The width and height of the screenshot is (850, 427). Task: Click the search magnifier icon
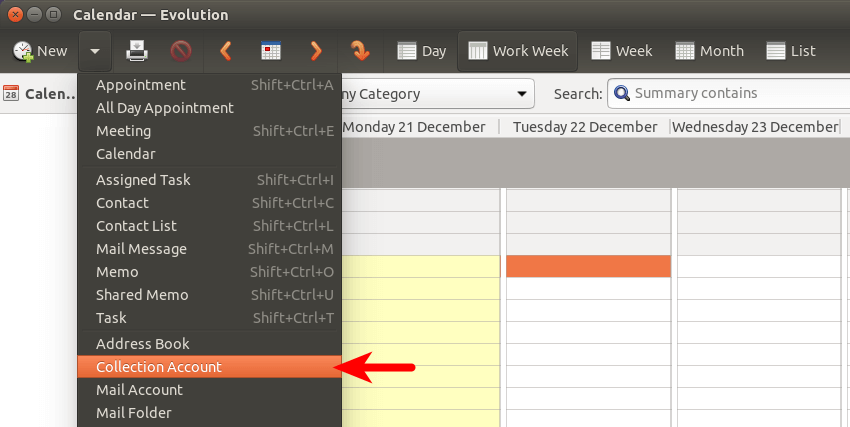pyautogui.click(x=622, y=94)
